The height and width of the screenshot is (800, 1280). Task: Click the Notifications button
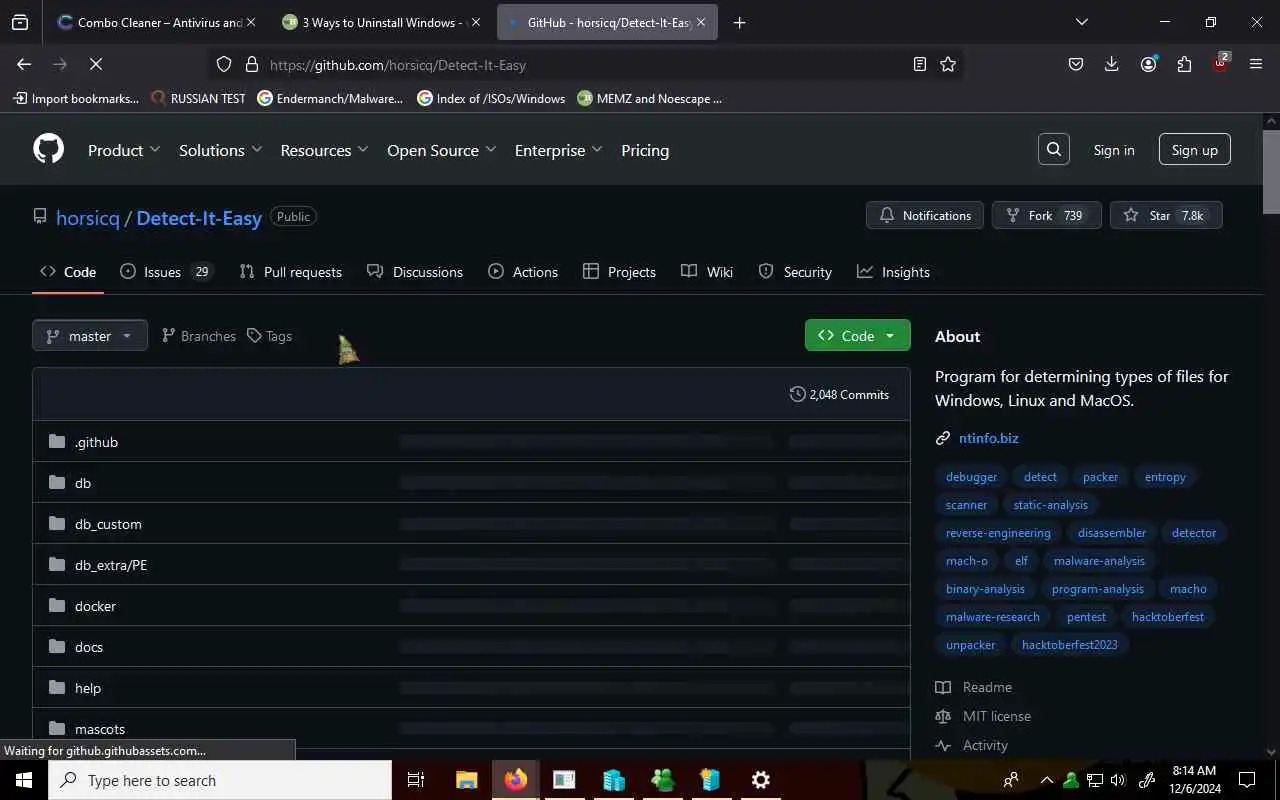tap(925, 215)
